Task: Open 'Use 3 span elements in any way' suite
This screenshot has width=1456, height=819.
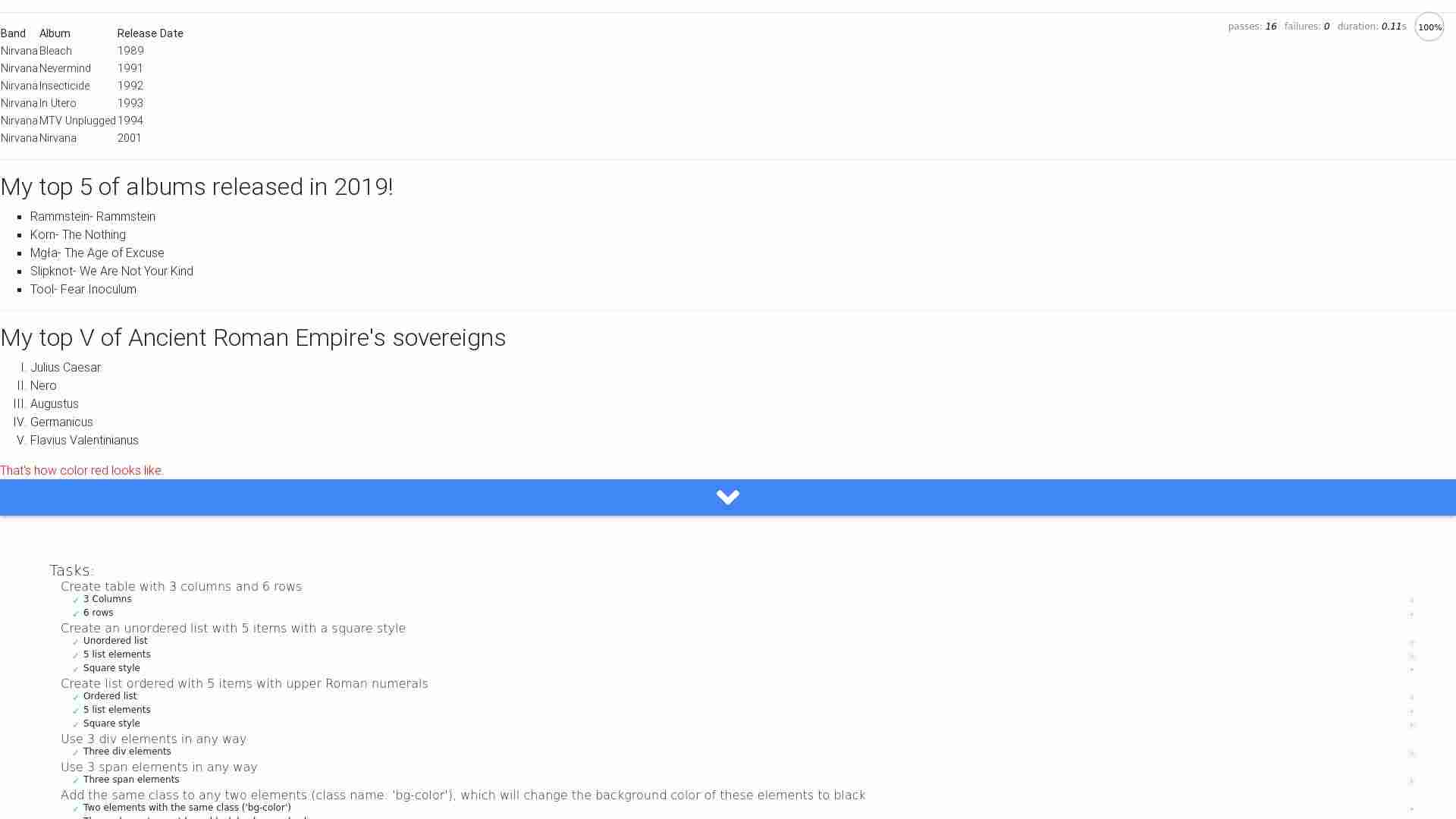Action: [x=159, y=767]
